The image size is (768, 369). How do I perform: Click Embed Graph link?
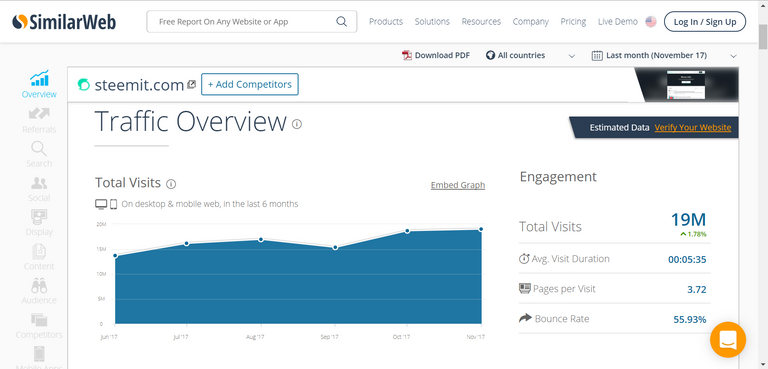click(458, 185)
